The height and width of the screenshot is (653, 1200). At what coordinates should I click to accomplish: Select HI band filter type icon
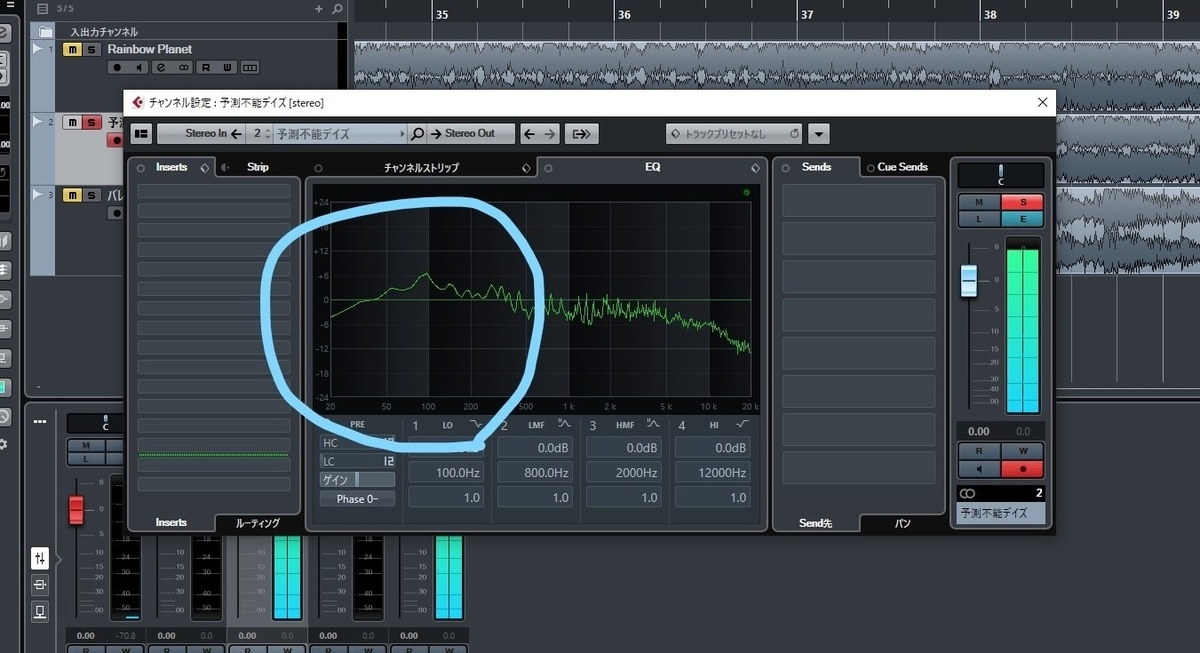741,426
